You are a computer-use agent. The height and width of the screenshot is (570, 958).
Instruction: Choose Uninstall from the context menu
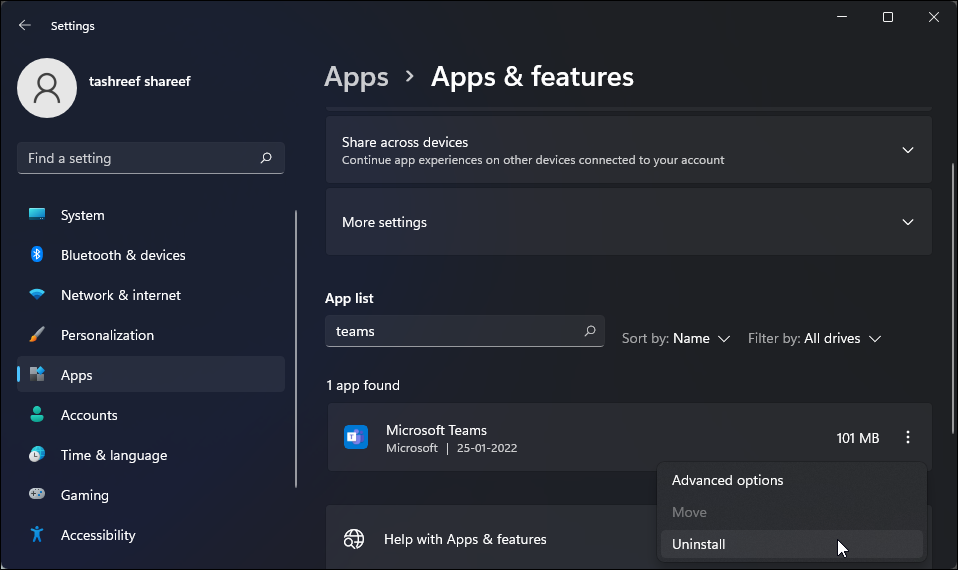coord(699,544)
